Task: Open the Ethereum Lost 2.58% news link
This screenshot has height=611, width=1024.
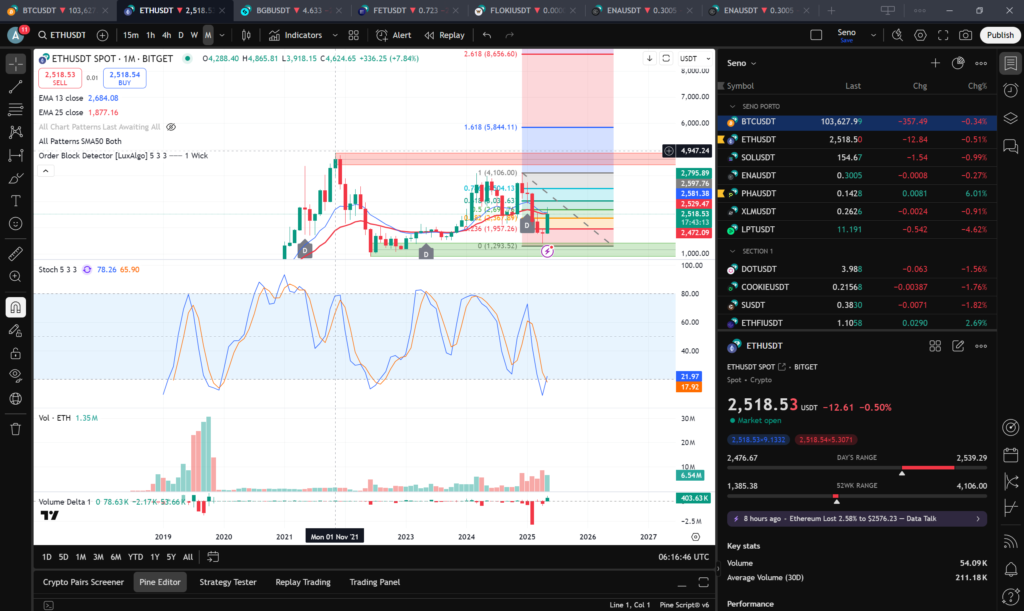Action: coord(857,518)
